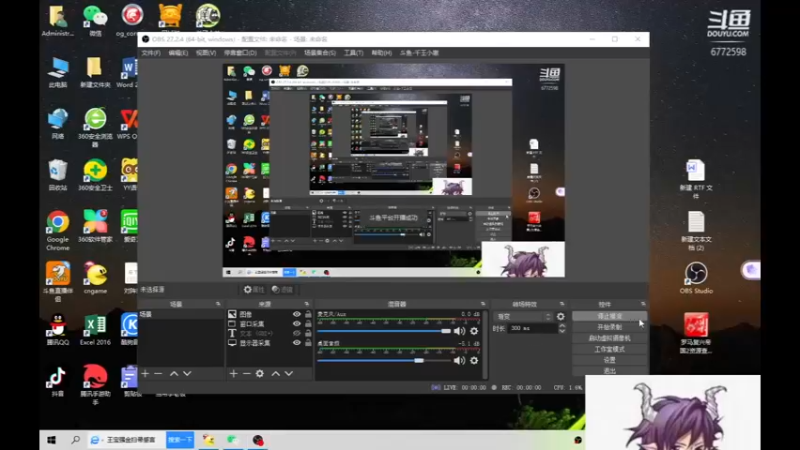Pop out the 转场特效 dock panel
Screen dimensions: 800x450
click(562, 304)
